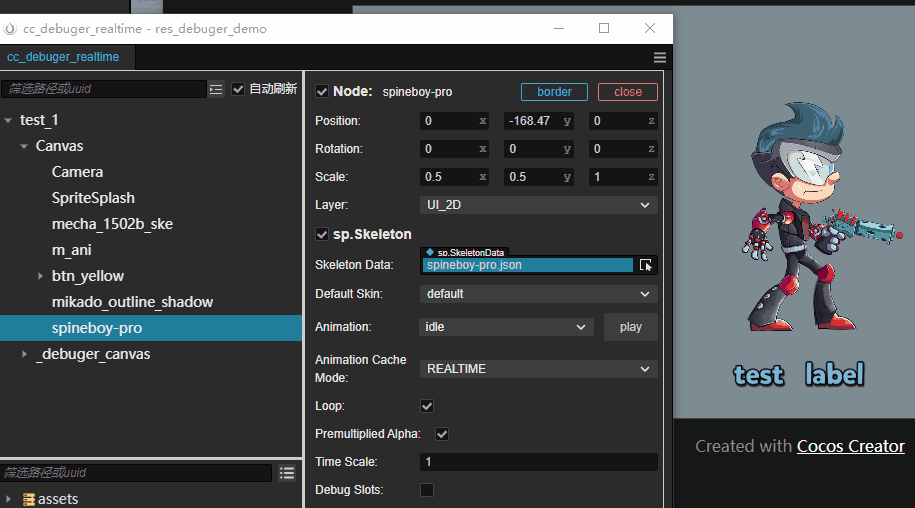Click the Scale y field 0.5
Screen dimensions: 915x508
[x=539, y=177]
